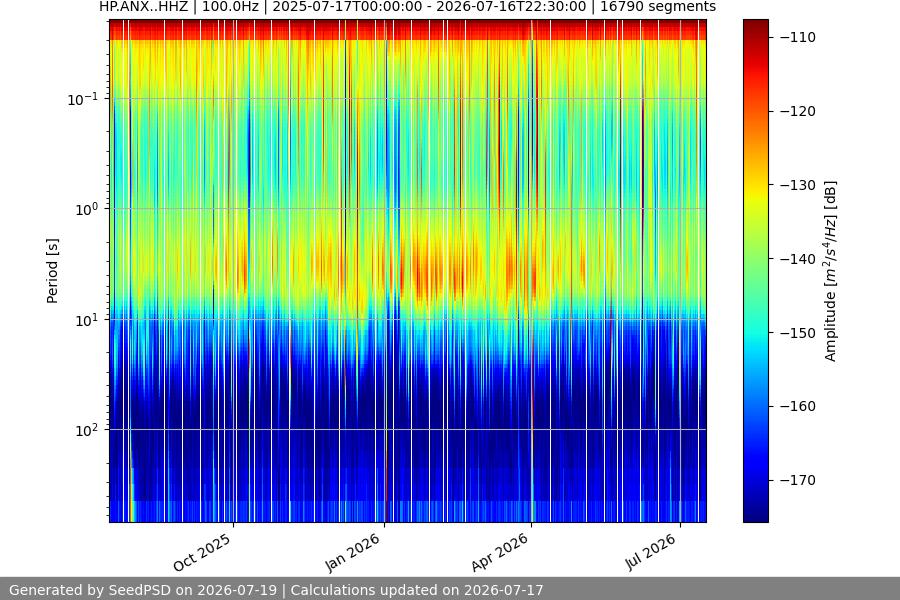The width and height of the screenshot is (900, 600).
Task: Click the '−150' colorbar tick label
Action: [798, 332]
